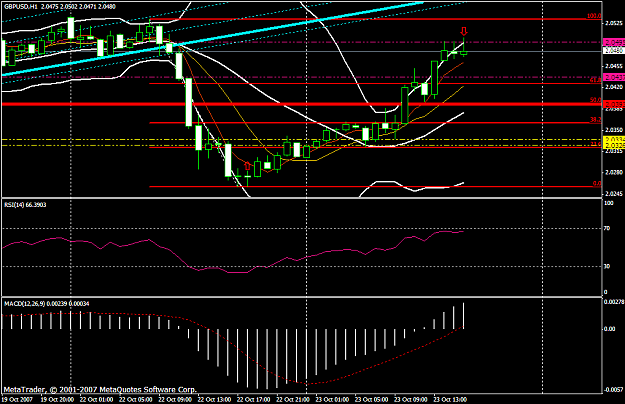The height and width of the screenshot is (404, 625).
Task: Click the GBPUSD,H1 chart title text
Action: [21, 6]
